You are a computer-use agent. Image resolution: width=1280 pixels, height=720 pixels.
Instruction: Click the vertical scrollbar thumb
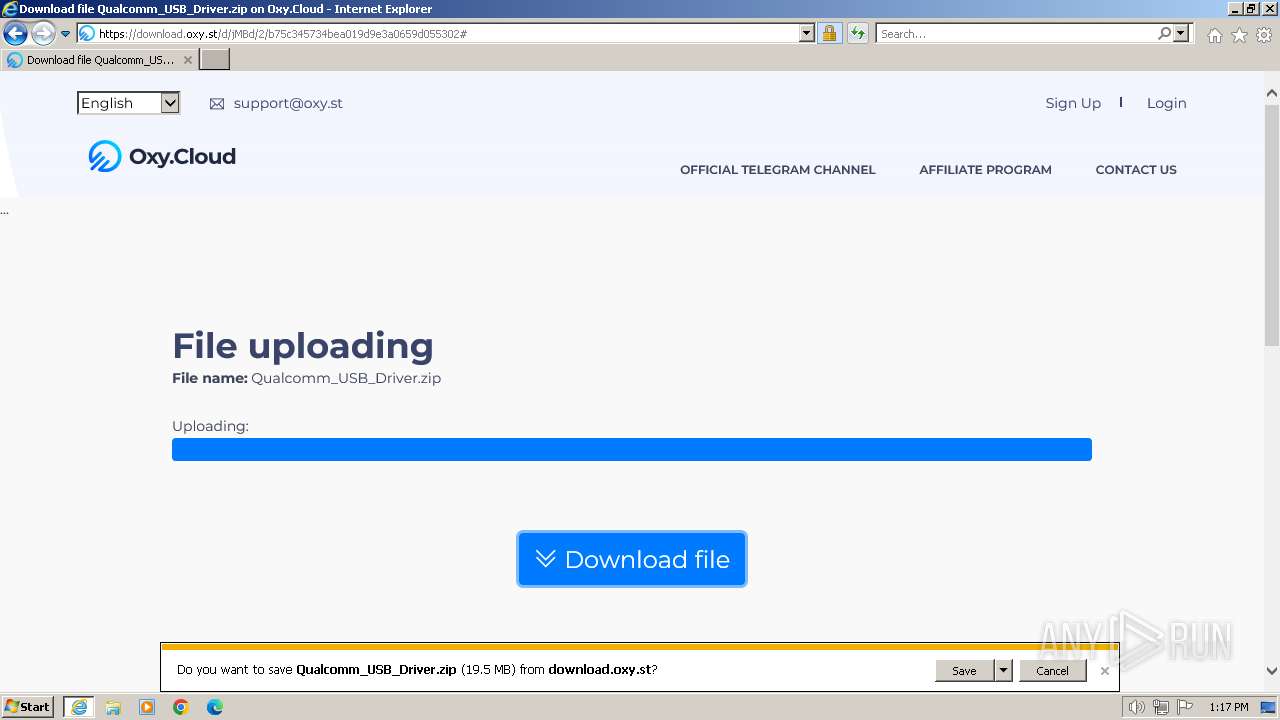(1271, 225)
